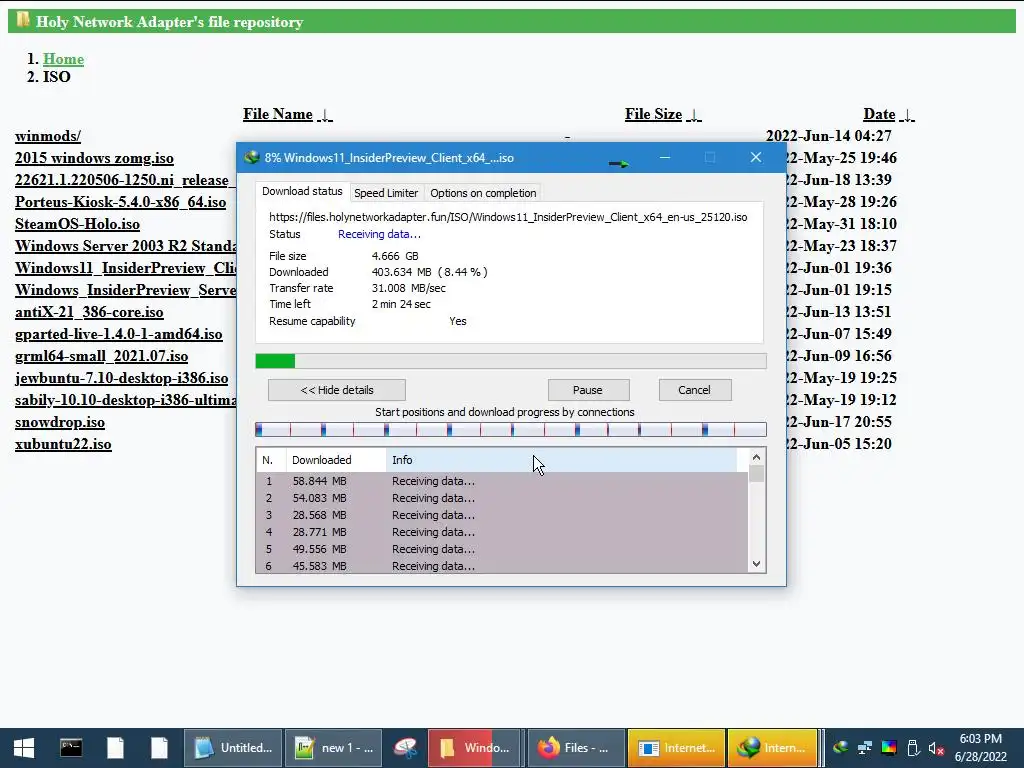Cancel the current download
Image resolution: width=1024 pixels, height=768 pixels.
click(695, 390)
